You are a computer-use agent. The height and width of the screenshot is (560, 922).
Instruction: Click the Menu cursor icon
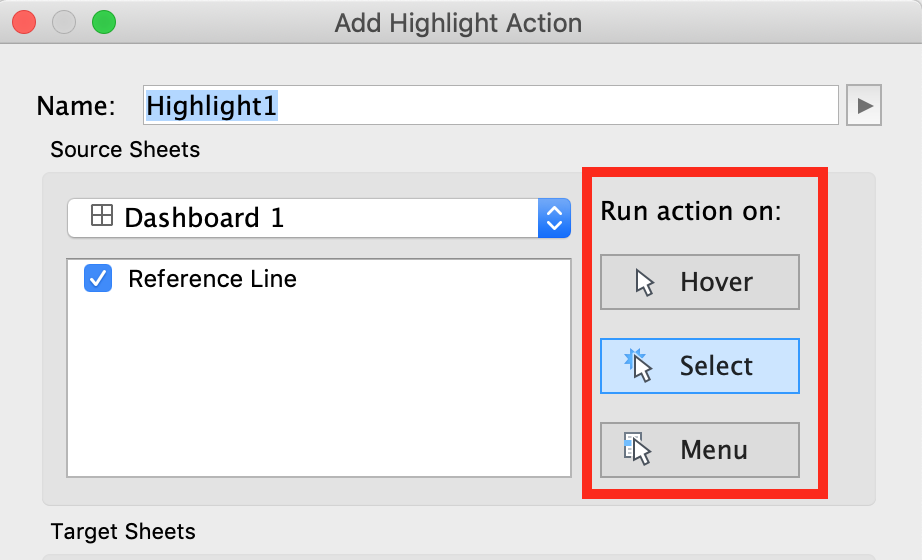coord(637,450)
